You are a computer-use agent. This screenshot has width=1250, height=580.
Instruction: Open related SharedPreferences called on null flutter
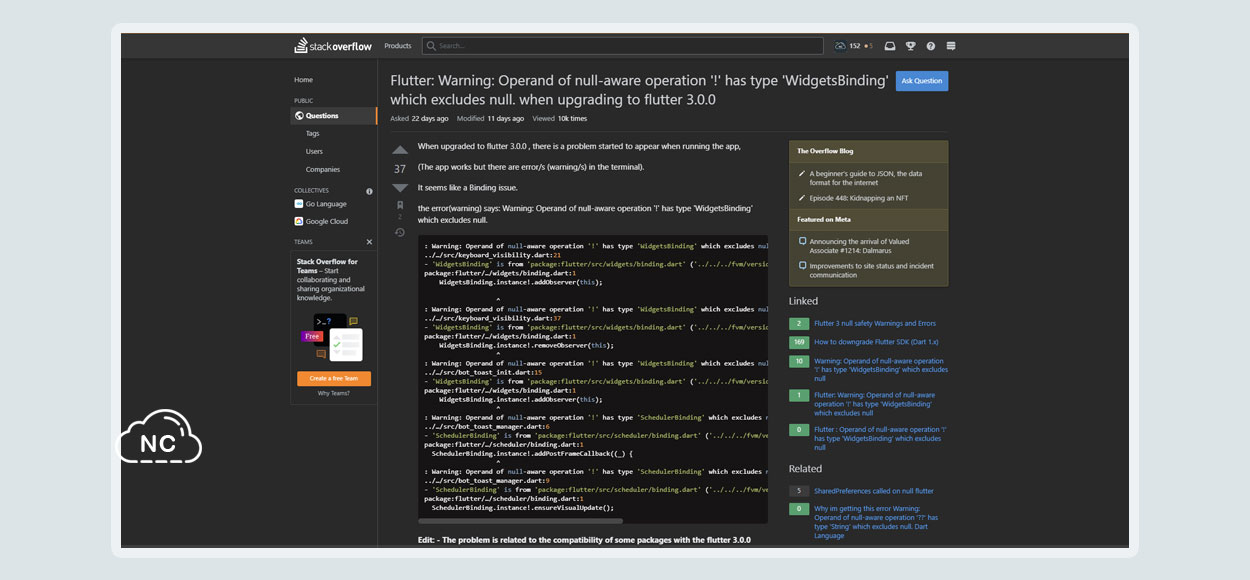[874, 491]
